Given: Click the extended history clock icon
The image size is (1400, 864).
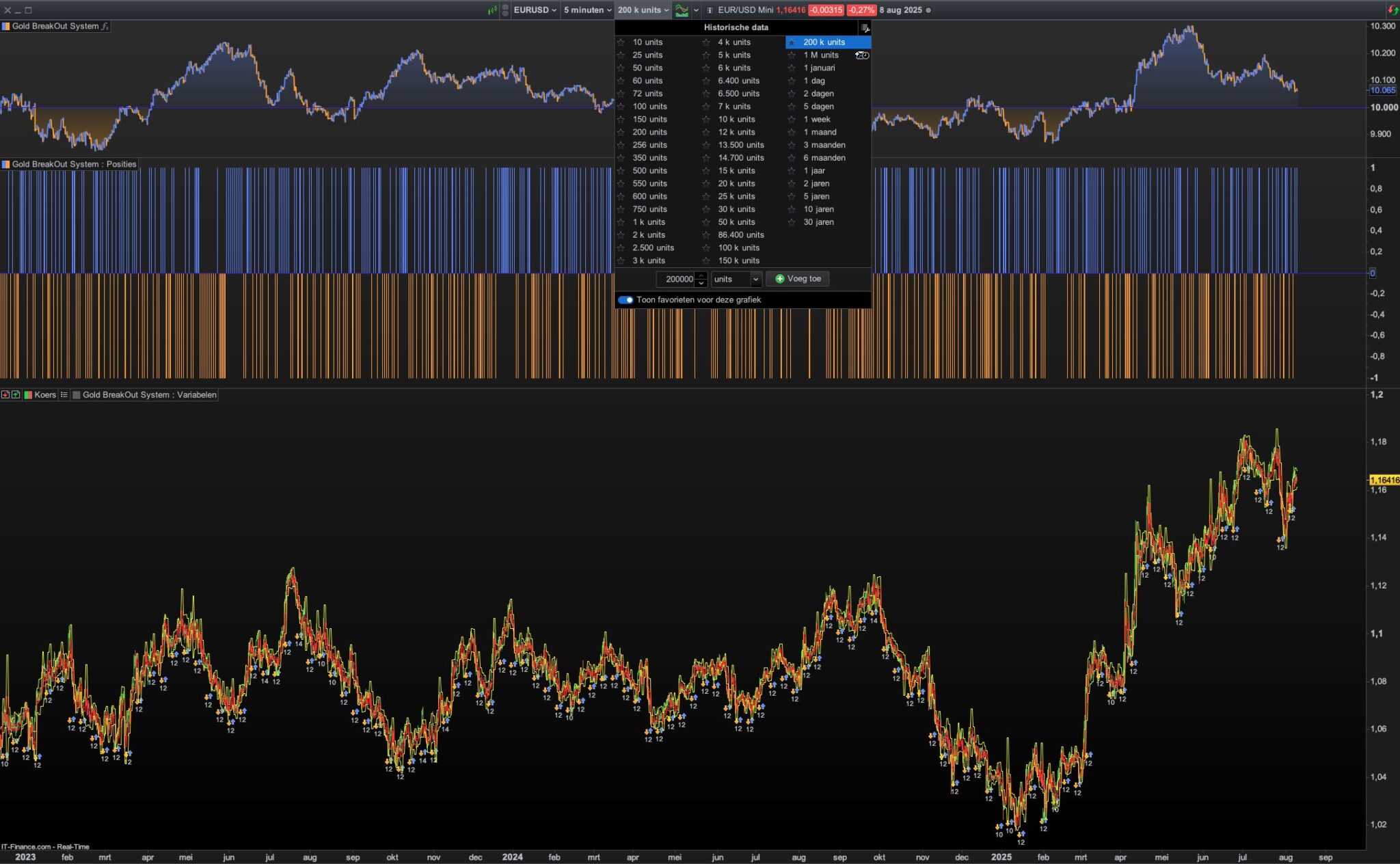Looking at the screenshot, I should [862, 55].
